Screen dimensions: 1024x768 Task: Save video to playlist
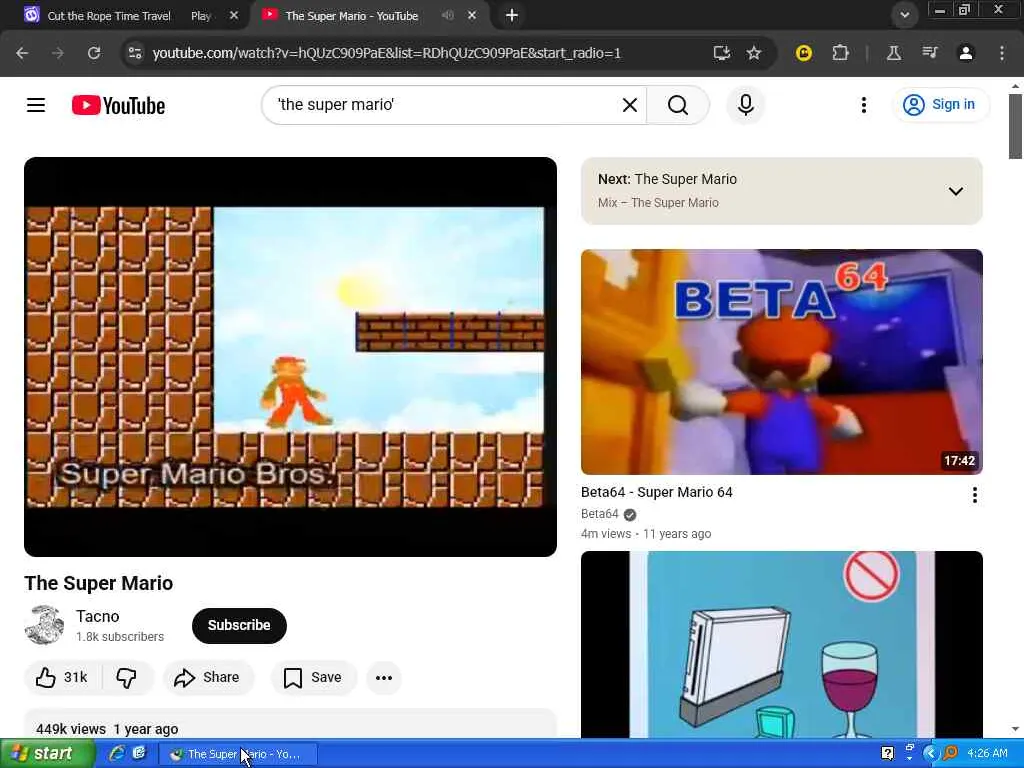click(313, 677)
